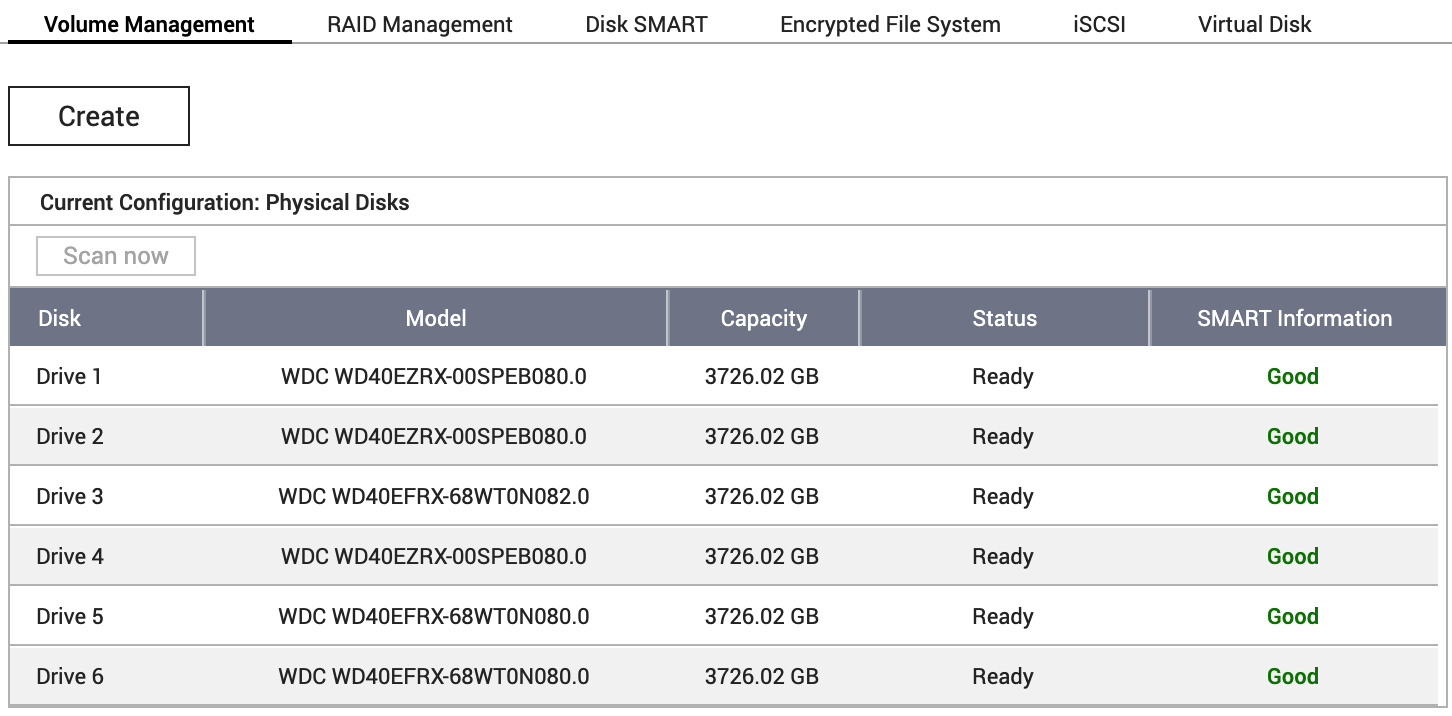Open the Disk SMART tab
Viewport: 1452px width, 716px height.
[646, 25]
